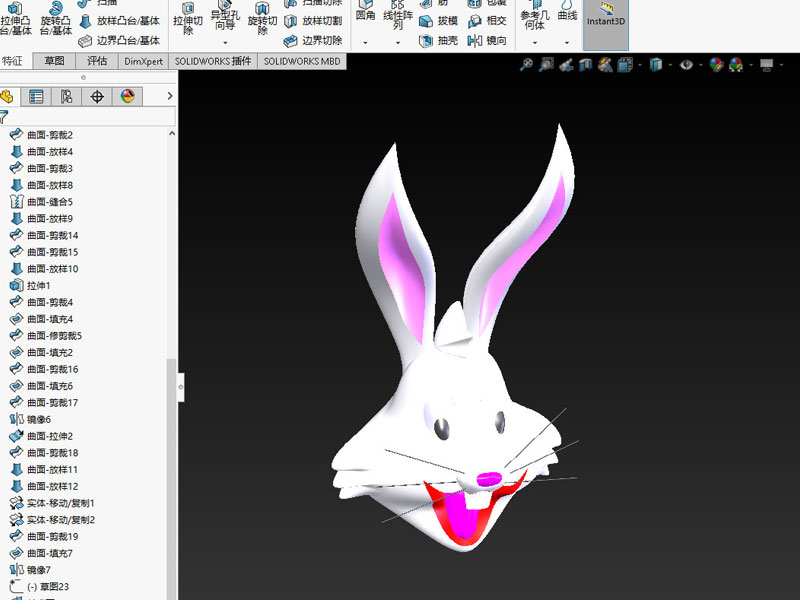Click the feature tree filter input field
The height and width of the screenshot is (600, 800).
click(x=92, y=117)
